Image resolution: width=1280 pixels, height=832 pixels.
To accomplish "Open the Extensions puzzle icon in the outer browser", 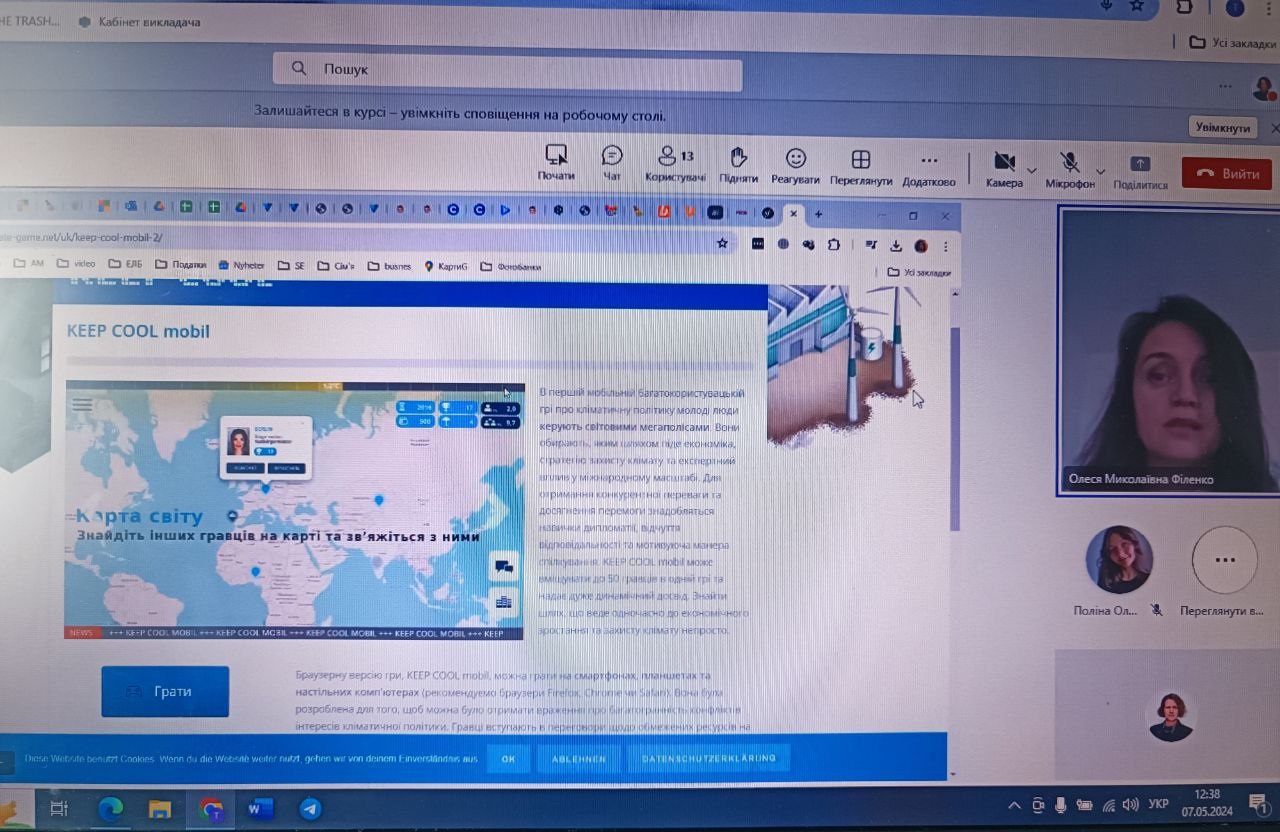I will tap(1186, 6).
